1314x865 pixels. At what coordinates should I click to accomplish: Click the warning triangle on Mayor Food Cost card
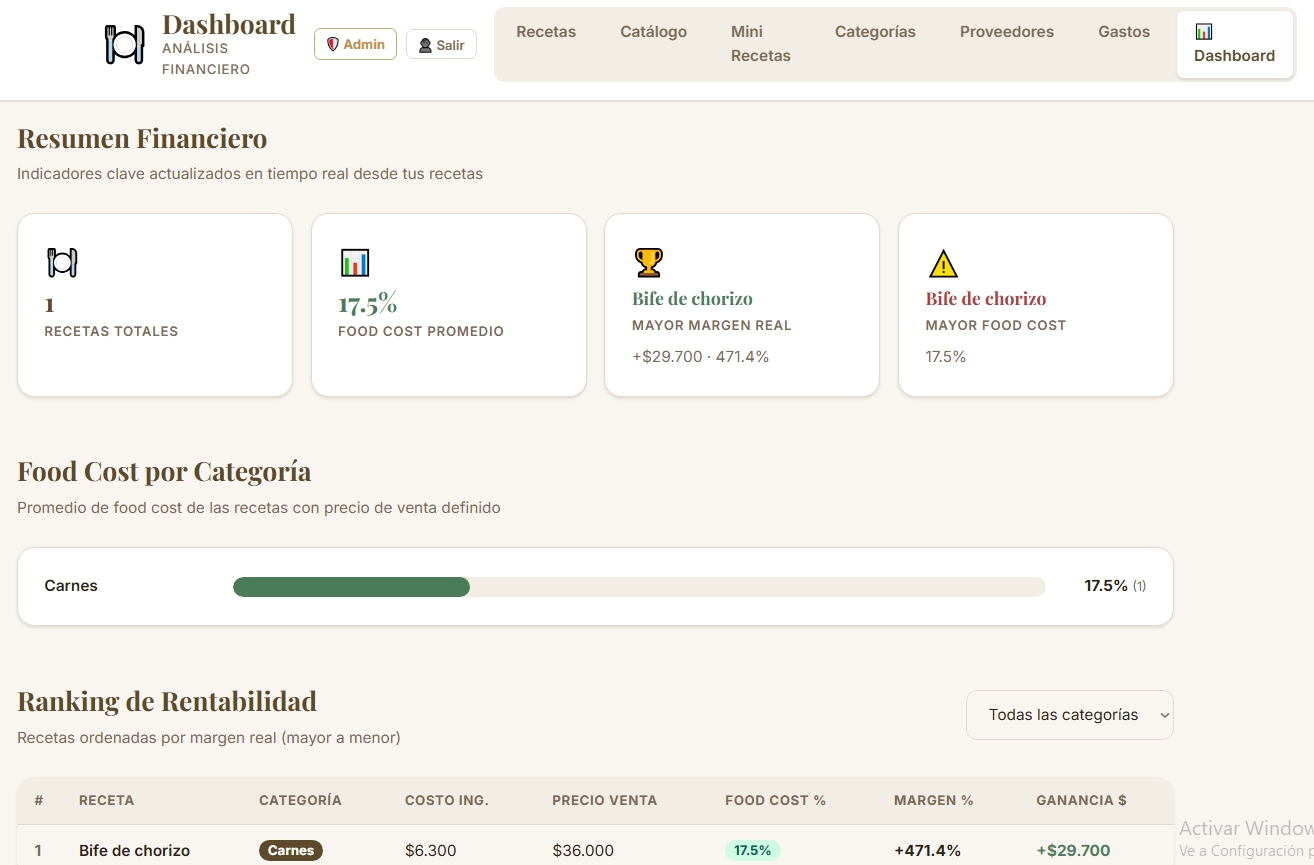point(941,261)
